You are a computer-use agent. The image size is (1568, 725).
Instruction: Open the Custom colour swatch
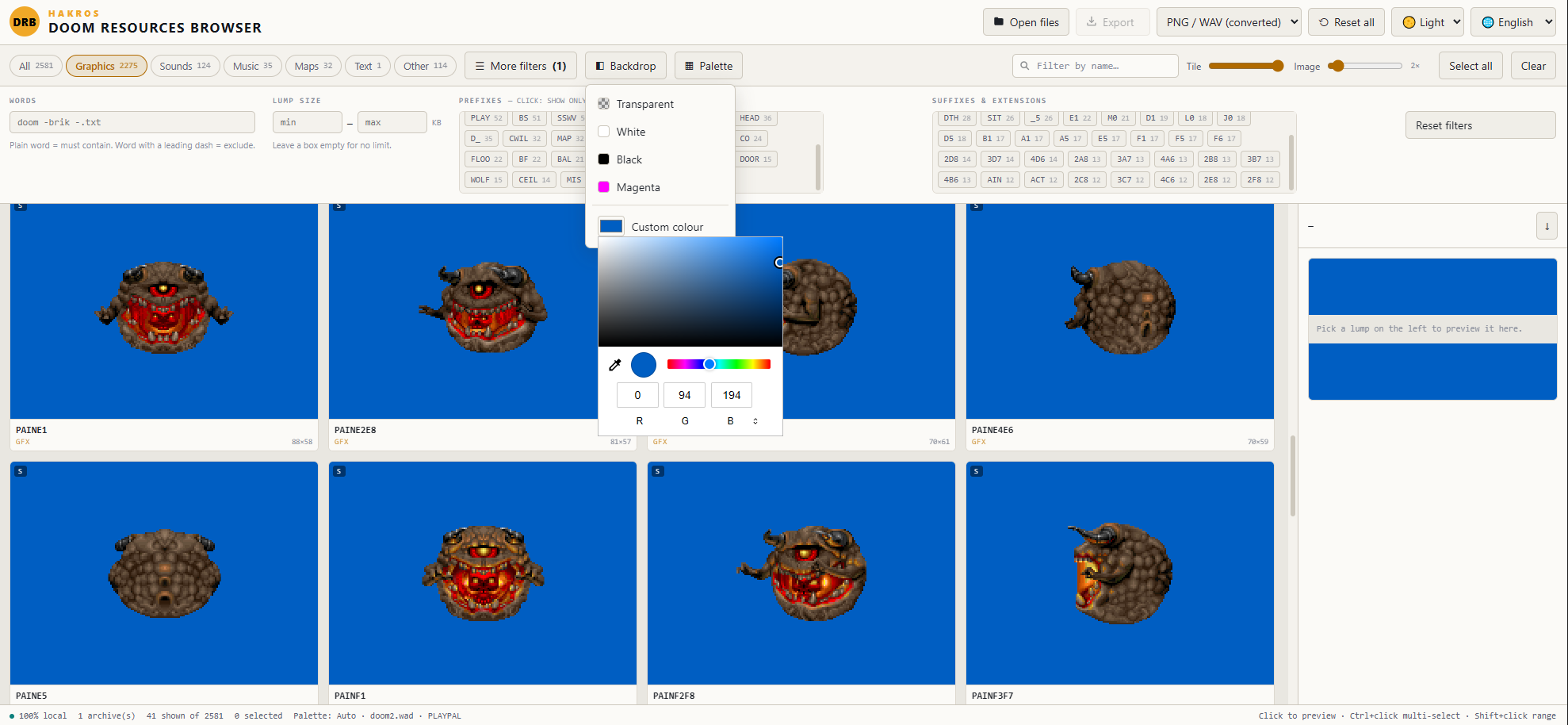tap(611, 227)
